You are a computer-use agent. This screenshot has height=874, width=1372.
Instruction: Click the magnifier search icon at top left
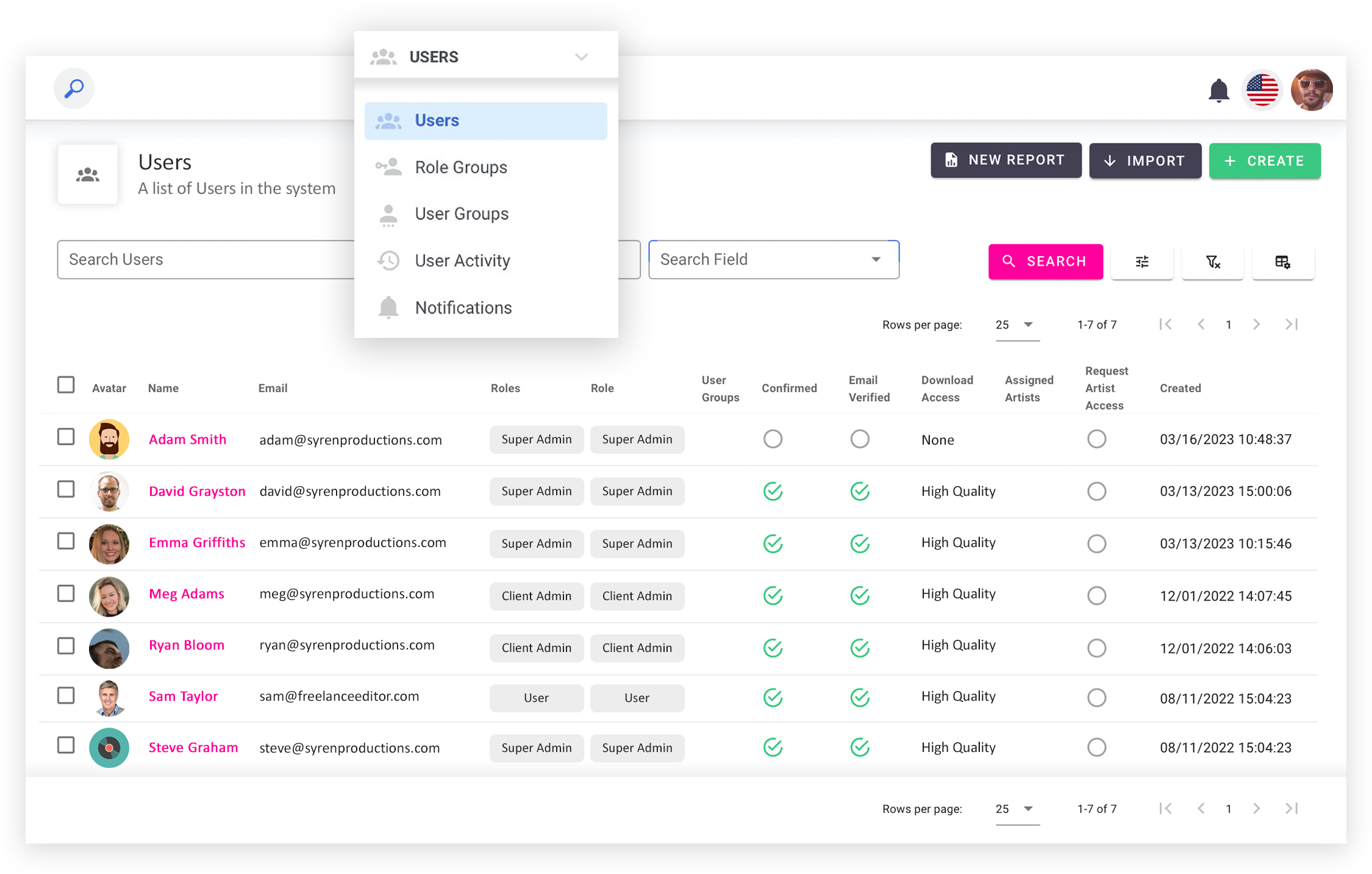[x=74, y=88]
